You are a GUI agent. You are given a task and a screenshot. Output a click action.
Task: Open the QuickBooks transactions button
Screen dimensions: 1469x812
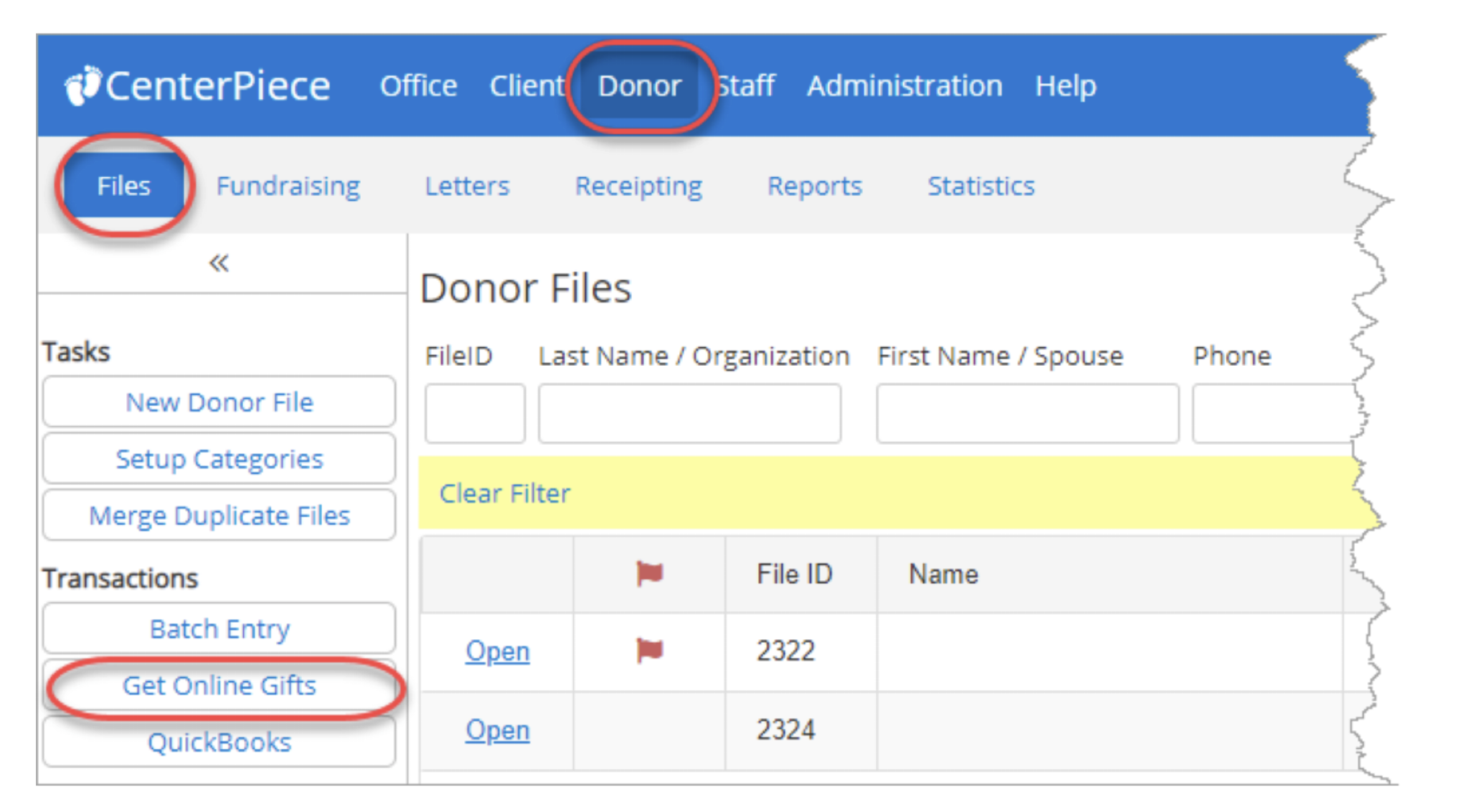click(x=219, y=742)
